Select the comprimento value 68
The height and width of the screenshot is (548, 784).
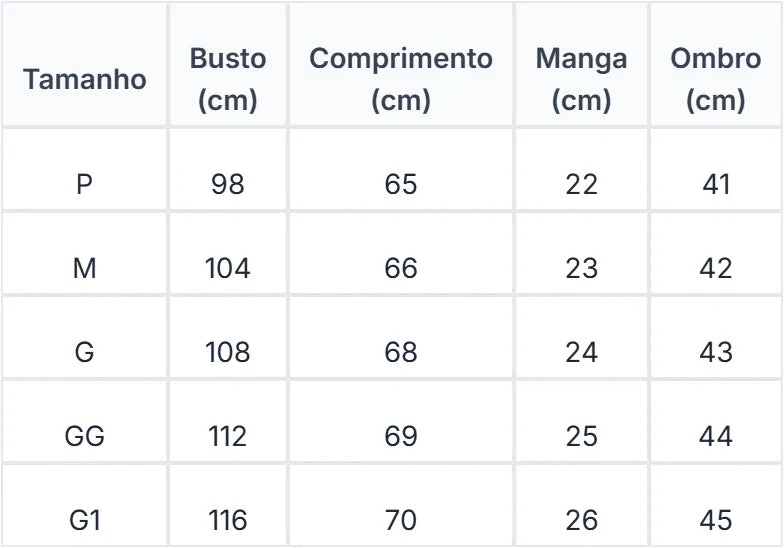click(x=401, y=352)
